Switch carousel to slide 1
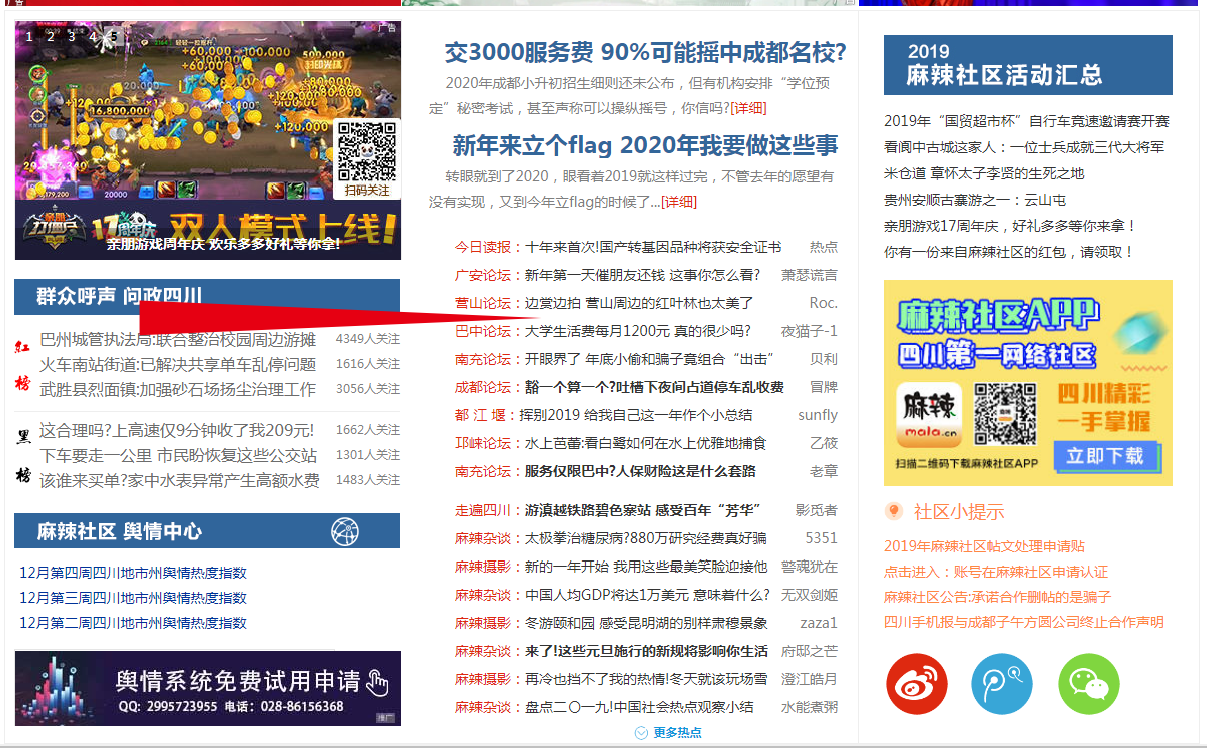1207x748 pixels. point(29,37)
